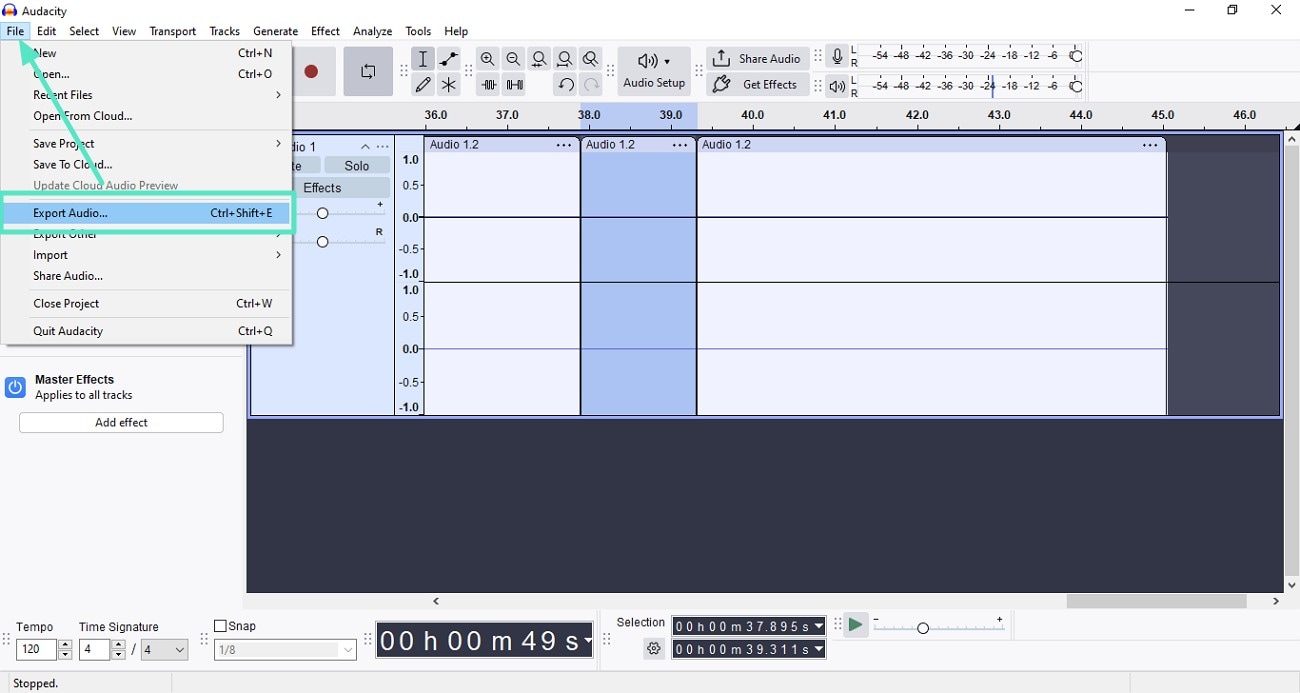
Task: Open the menu of the selected Audio 1.2 clip
Action: click(x=680, y=145)
